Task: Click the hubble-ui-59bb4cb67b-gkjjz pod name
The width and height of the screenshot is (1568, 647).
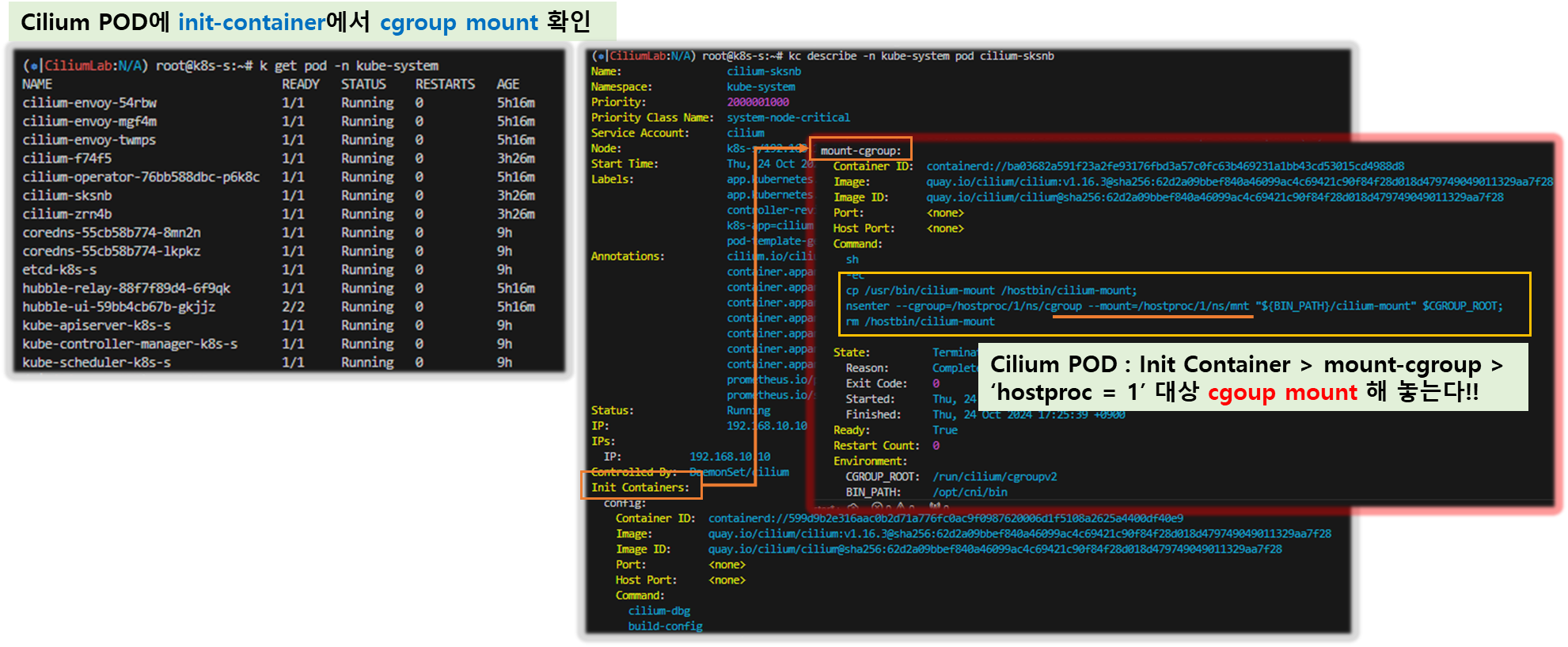Action: pyautogui.click(x=119, y=306)
